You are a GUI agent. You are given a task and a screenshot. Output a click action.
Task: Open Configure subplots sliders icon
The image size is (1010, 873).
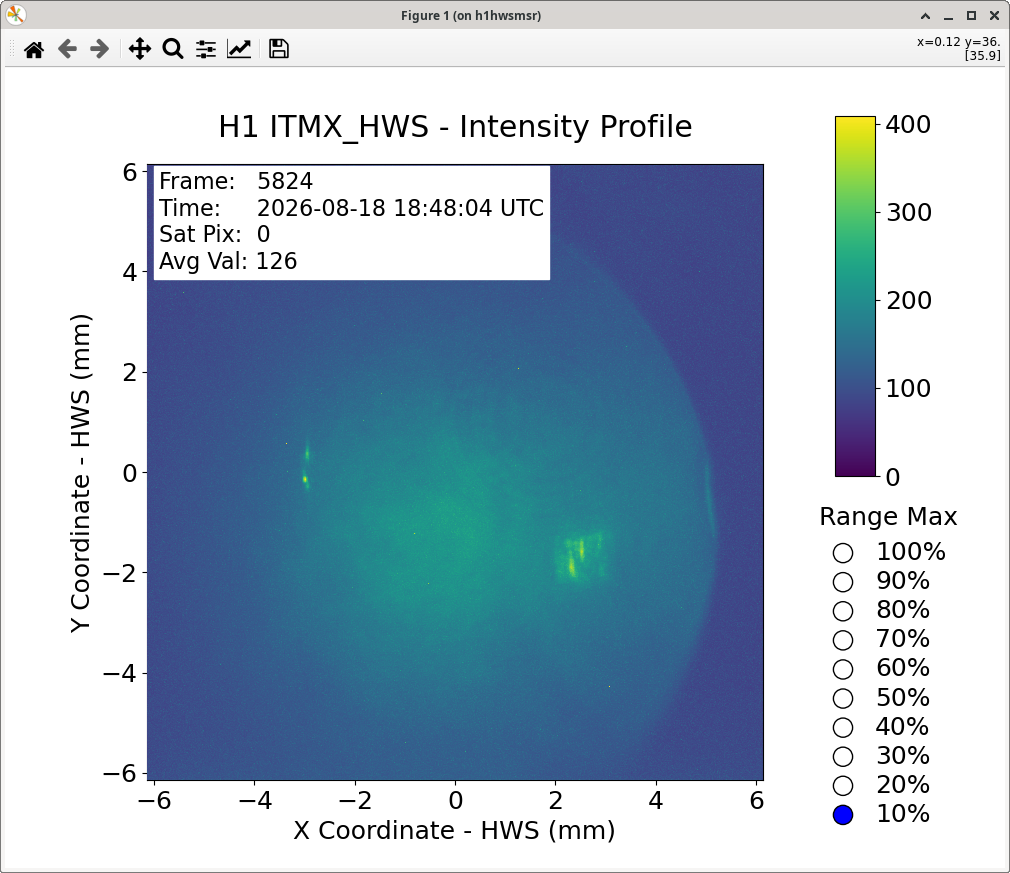pyautogui.click(x=206, y=49)
